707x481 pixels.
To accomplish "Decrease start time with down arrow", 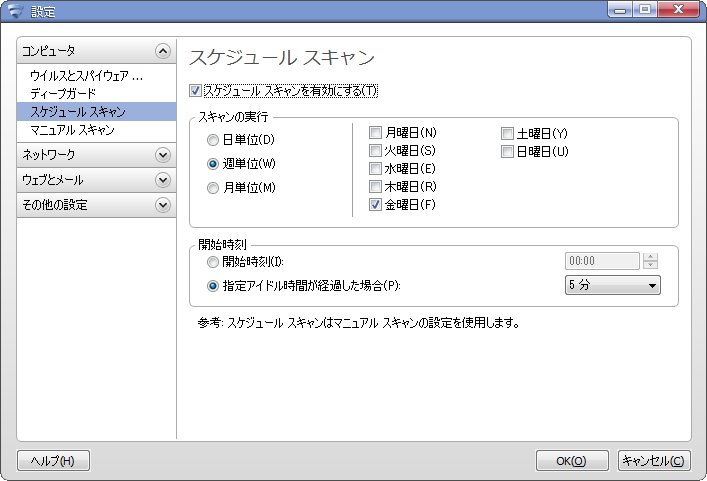I will [650, 265].
